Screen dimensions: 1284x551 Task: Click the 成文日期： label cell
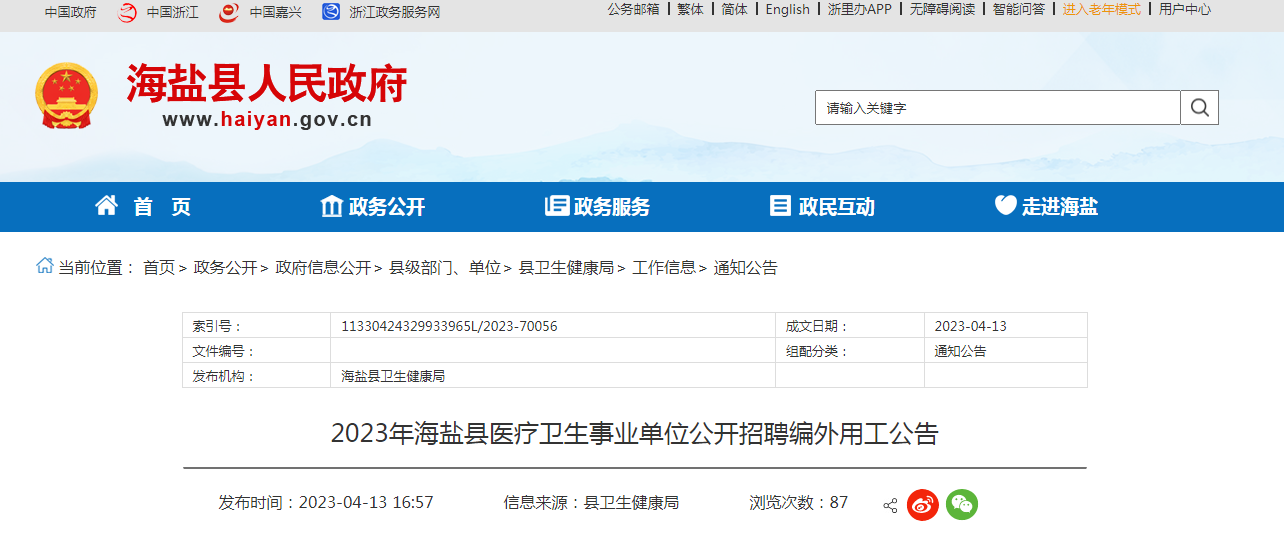click(x=850, y=326)
